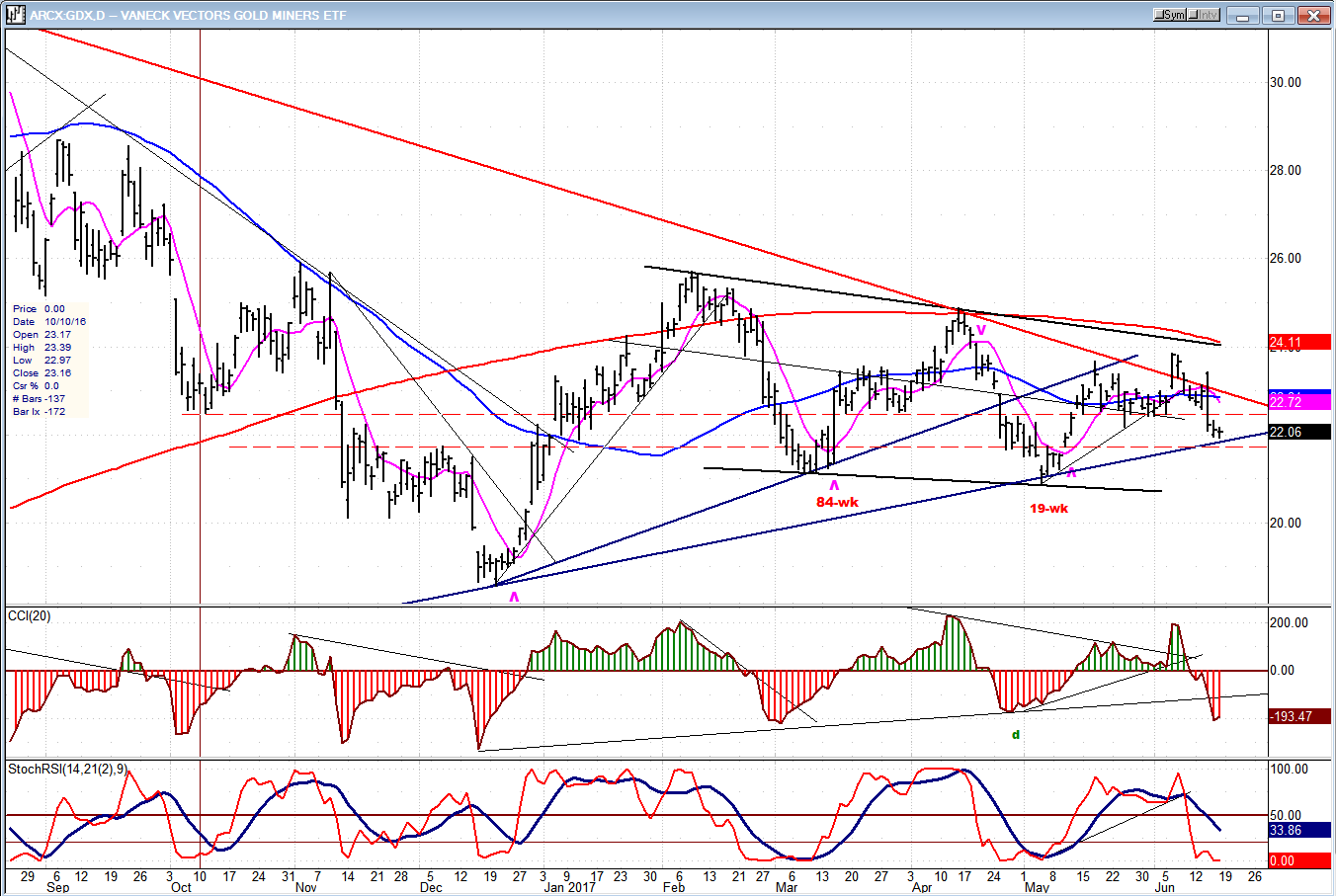The height and width of the screenshot is (896, 1336).
Task: Click the magenta v marker at April peak
Action: pos(981,329)
